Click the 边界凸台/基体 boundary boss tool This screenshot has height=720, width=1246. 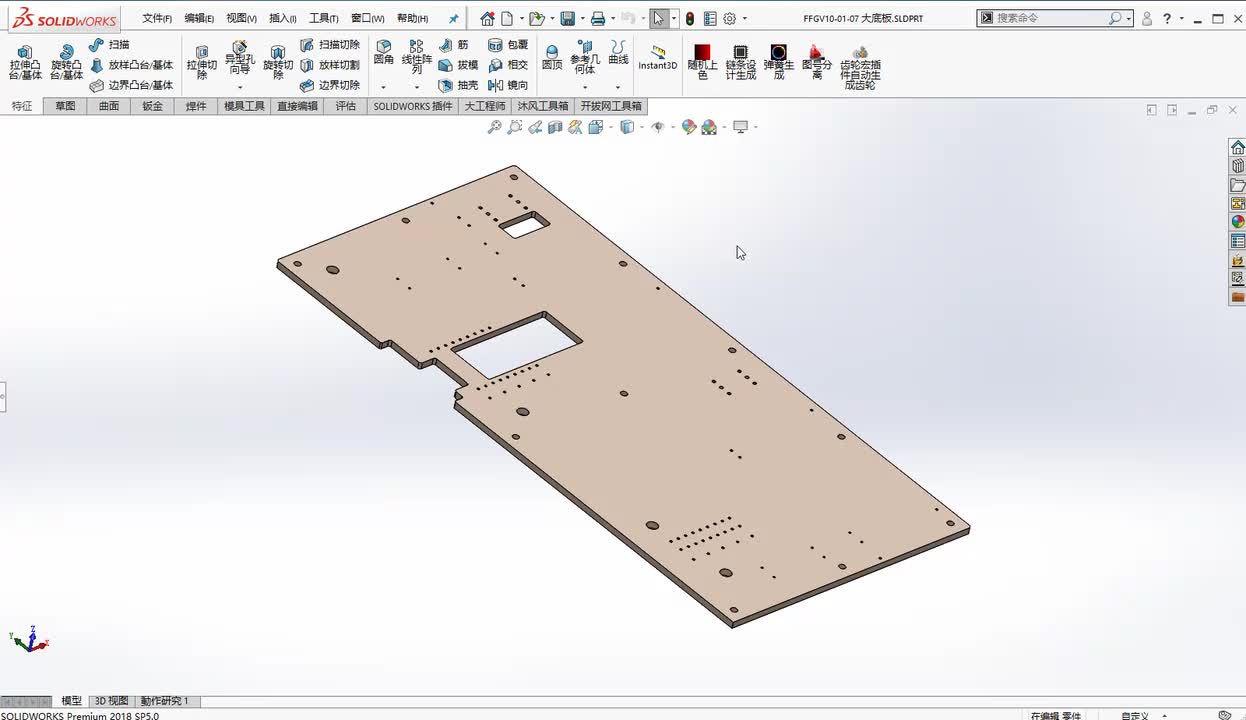coord(132,85)
